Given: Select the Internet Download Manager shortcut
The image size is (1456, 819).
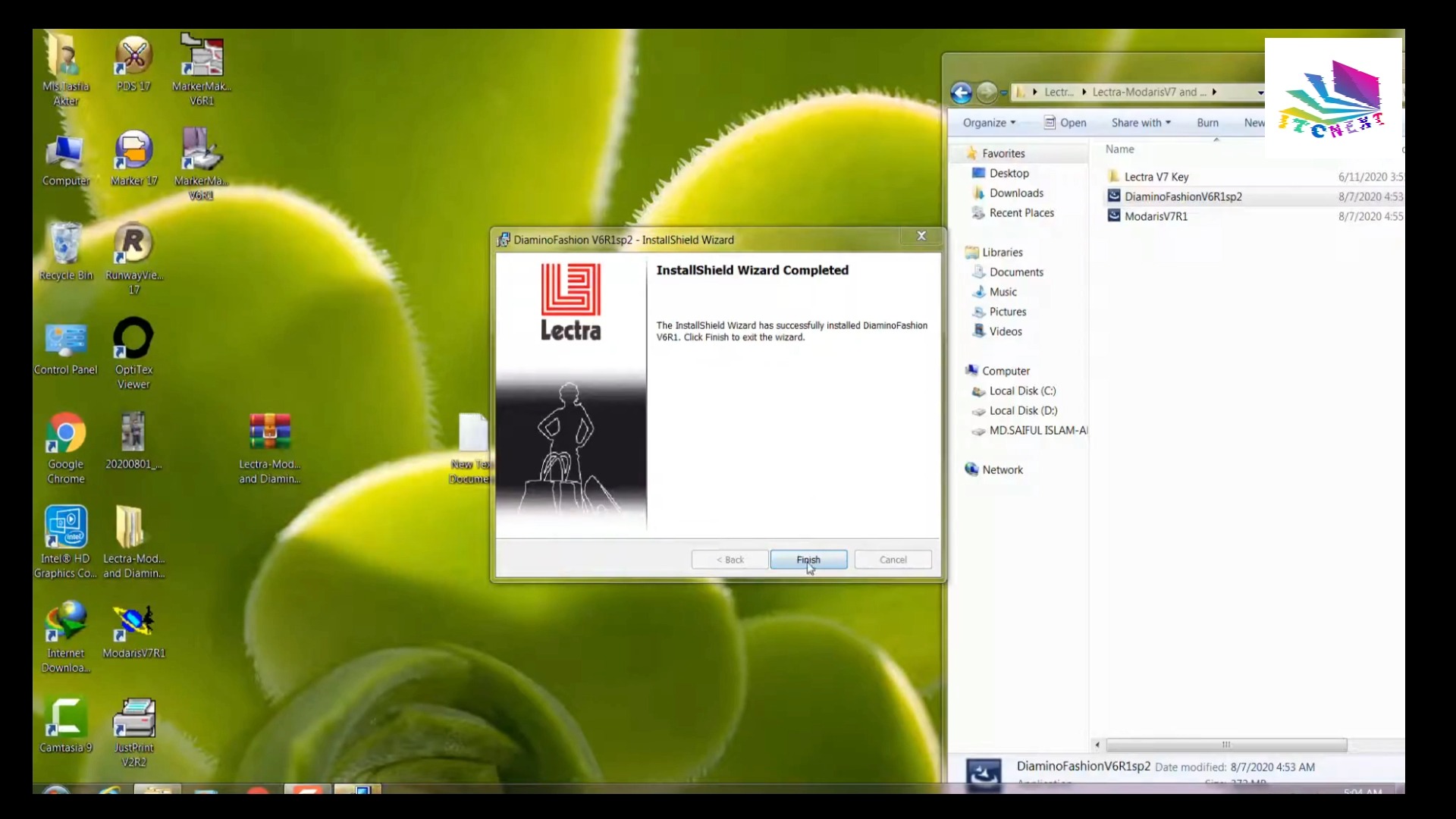Looking at the screenshot, I should pyautogui.click(x=66, y=638).
